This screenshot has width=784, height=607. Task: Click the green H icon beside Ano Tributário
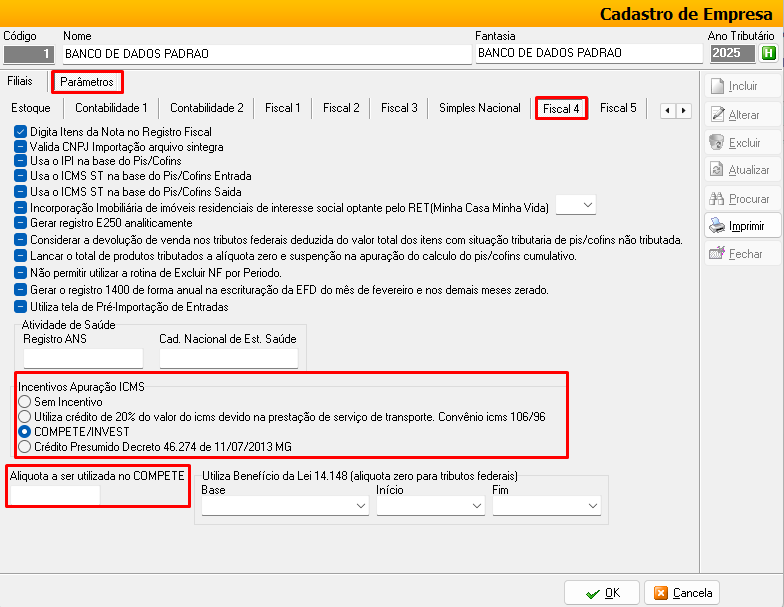tap(768, 53)
